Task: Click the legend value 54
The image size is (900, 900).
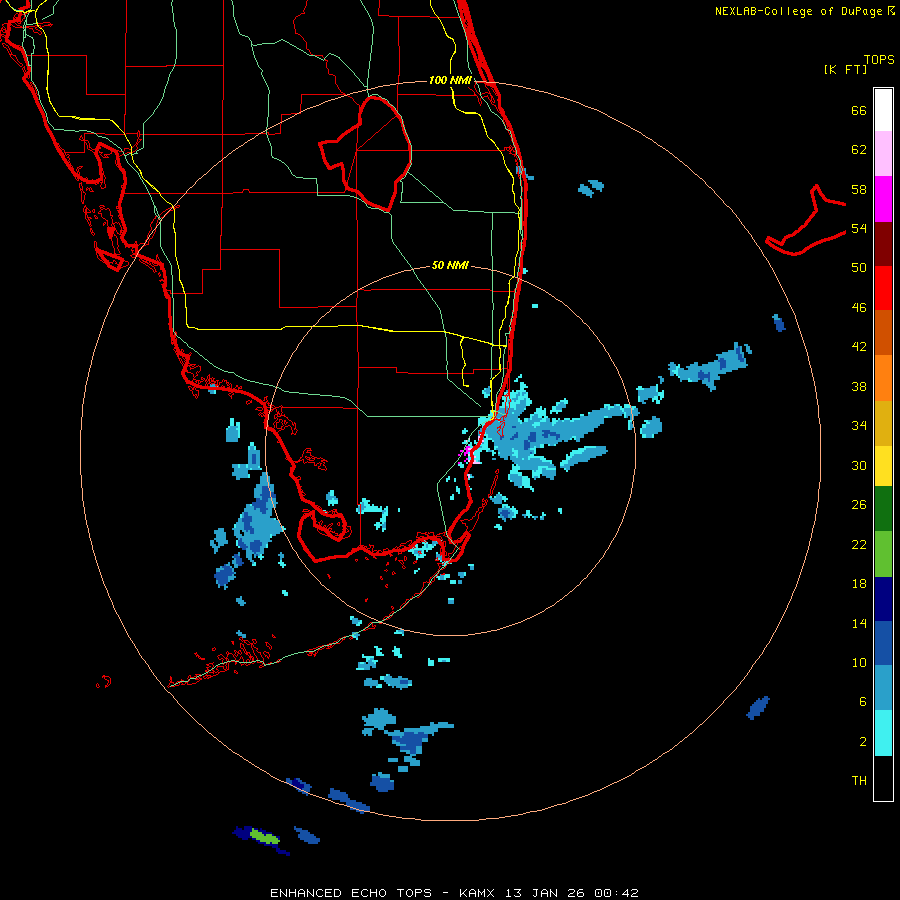Action: point(859,228)
